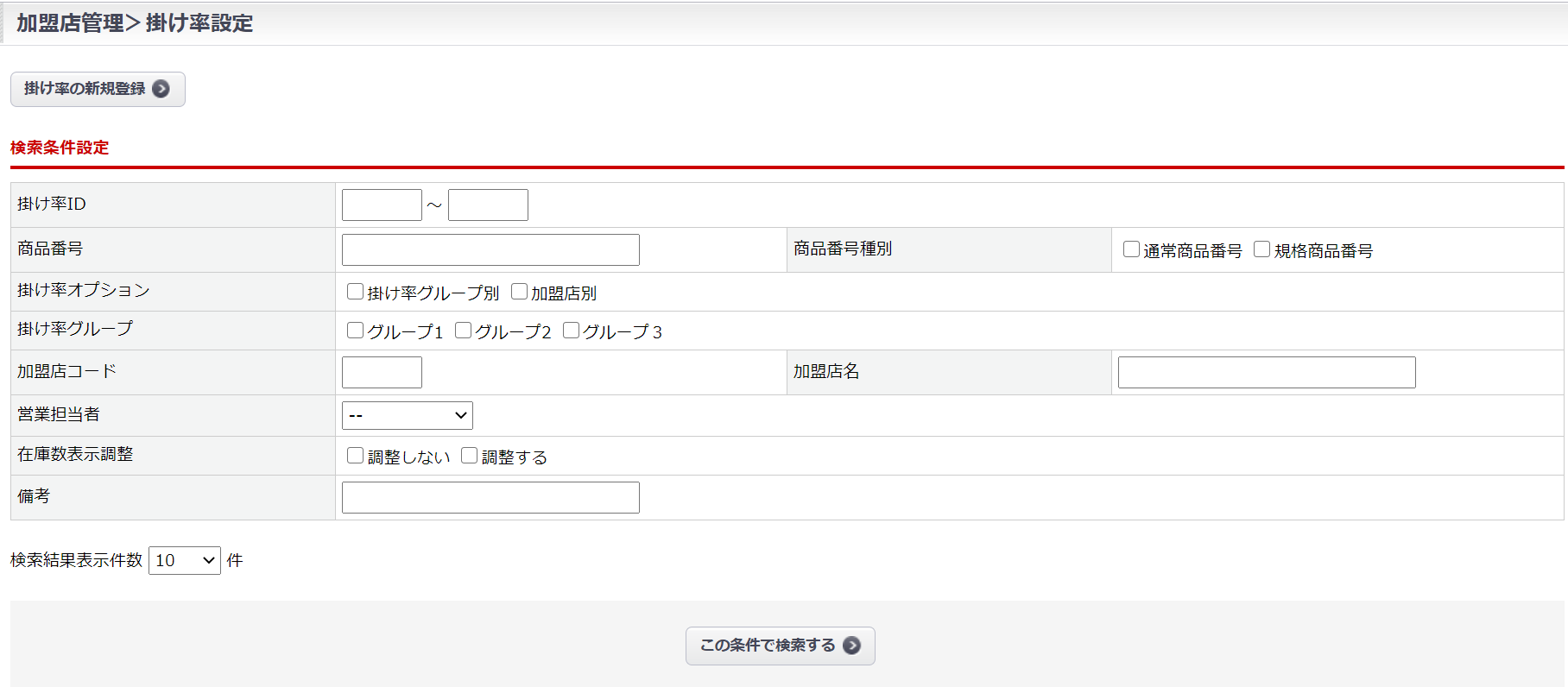
Task: Click arrow icon on 掛け率の新規登録 button
Action: click(161, 89)
